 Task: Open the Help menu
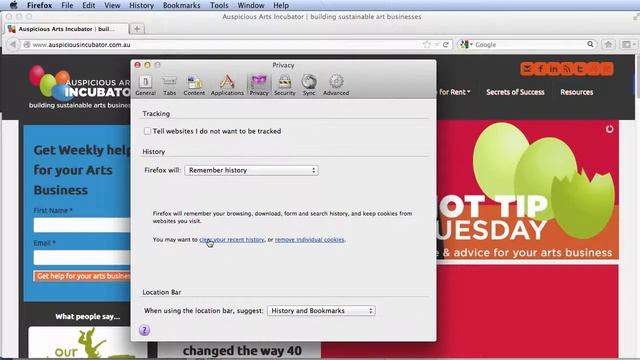pyautogui.click(x=281, y=5)
